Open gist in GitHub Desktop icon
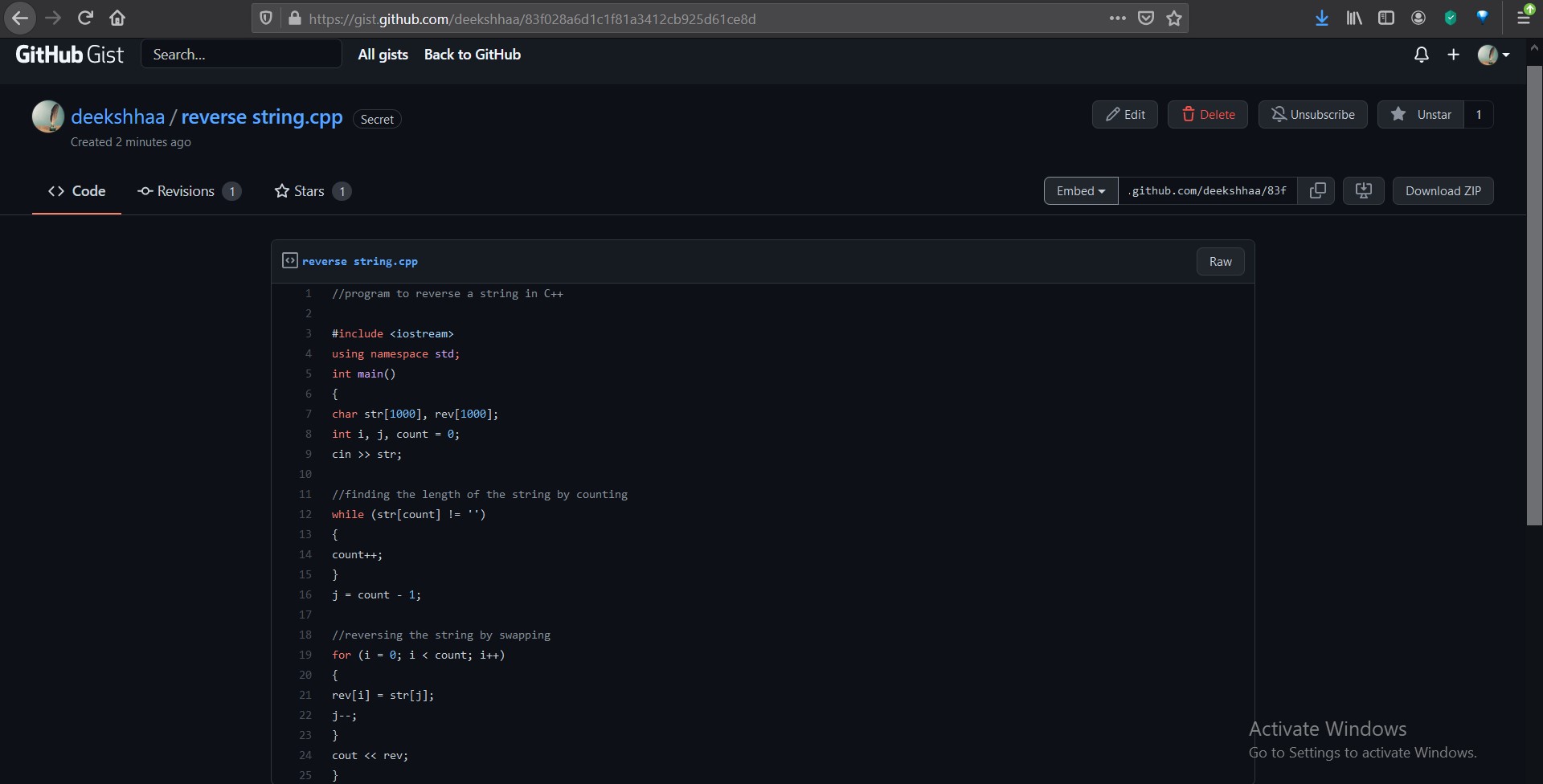Screen dimensions: 1543x784 [x=1363, y=190]
